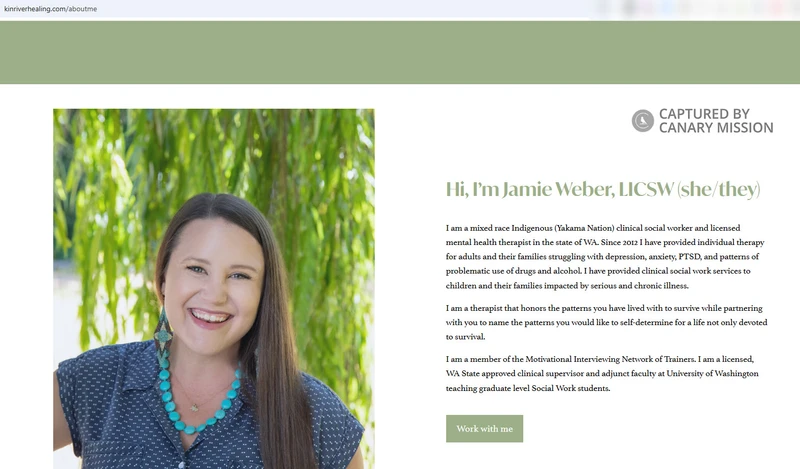Click the green header banner

[x=400, y=53]
